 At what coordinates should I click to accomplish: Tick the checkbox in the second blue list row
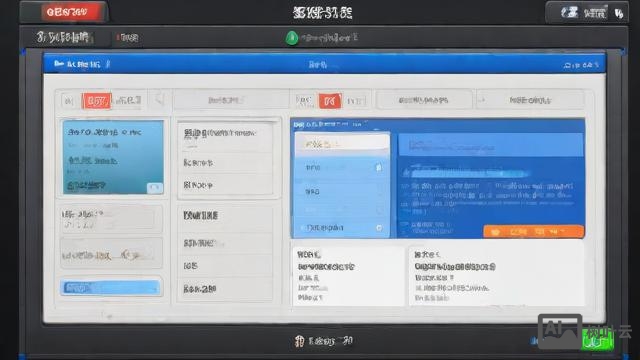point(379,167)
